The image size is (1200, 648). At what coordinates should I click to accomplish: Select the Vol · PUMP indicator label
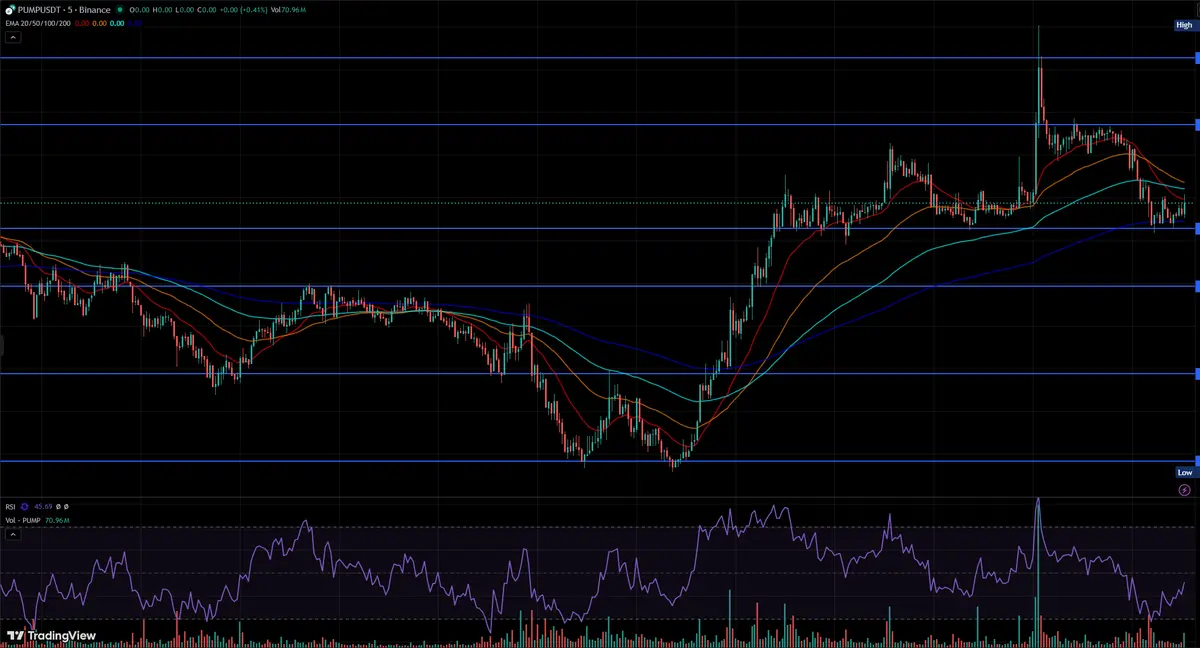click(23, 521)
